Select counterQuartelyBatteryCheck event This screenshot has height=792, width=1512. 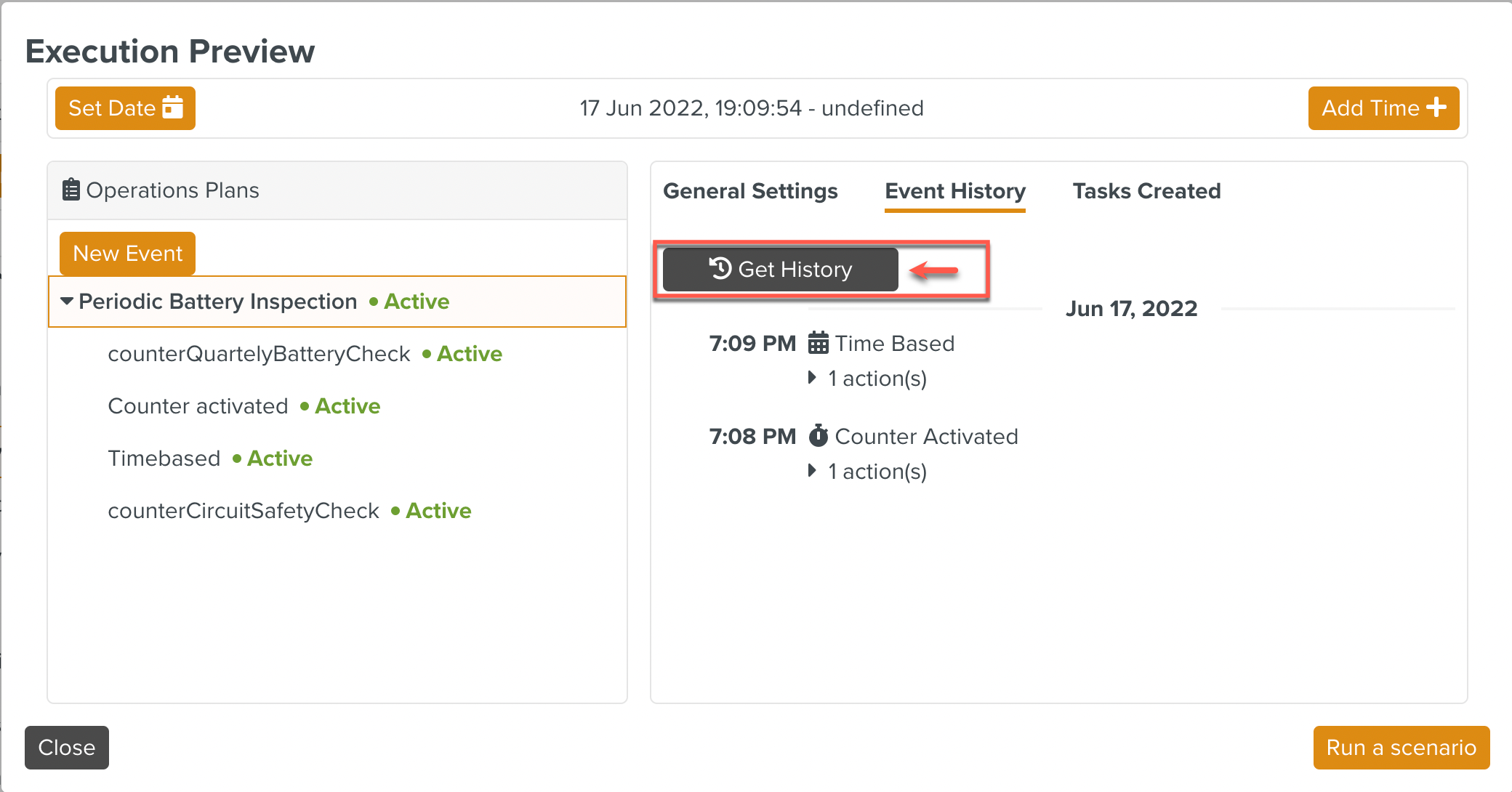[259, 354]
